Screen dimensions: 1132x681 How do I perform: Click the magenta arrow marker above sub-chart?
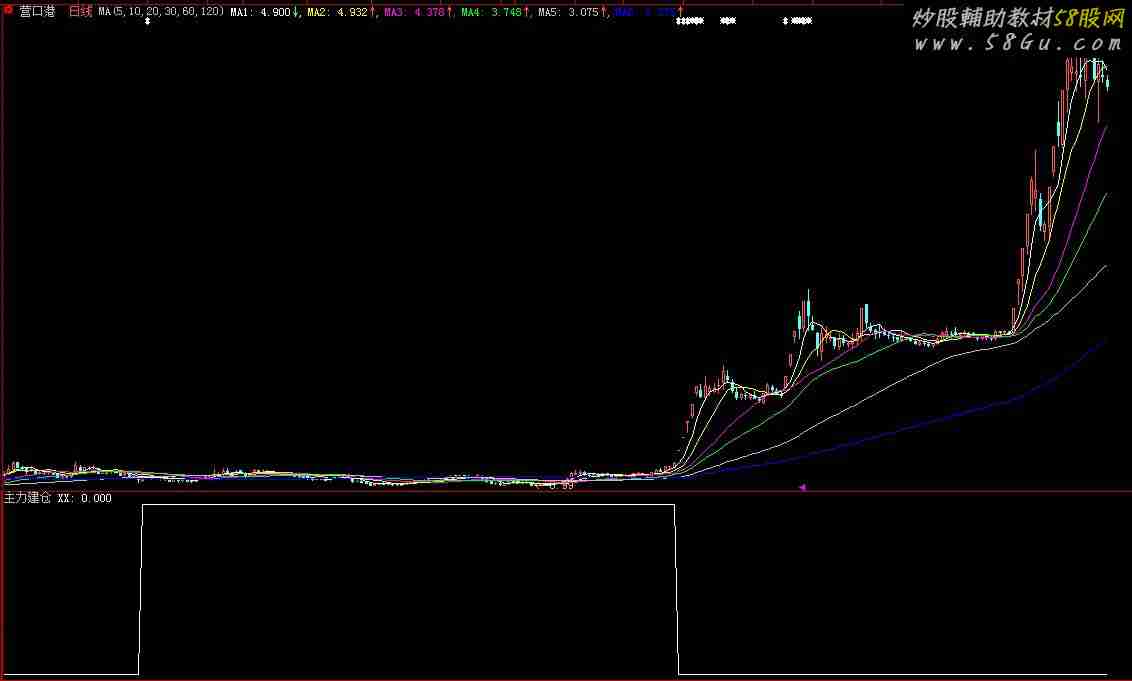pyautogui.click(x=802, y=487)
